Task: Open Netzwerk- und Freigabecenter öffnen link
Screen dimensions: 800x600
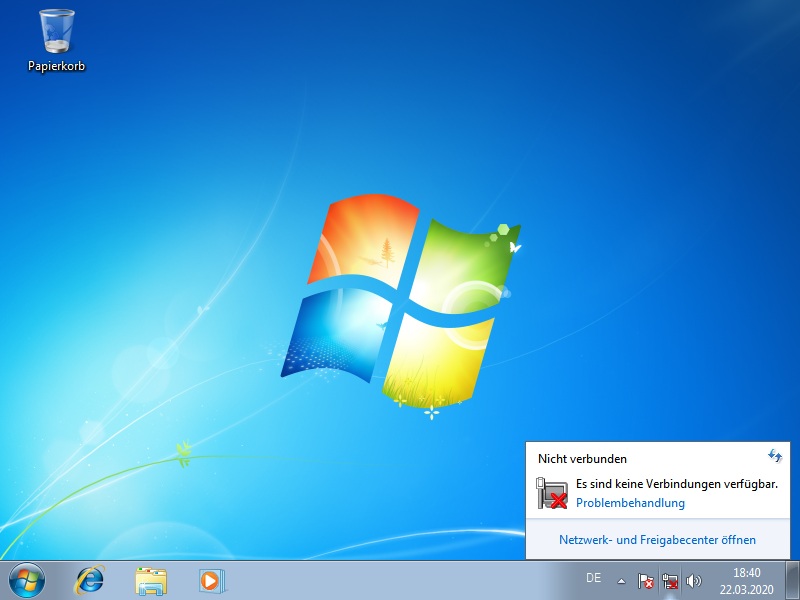Action: [x=657, y=540]
